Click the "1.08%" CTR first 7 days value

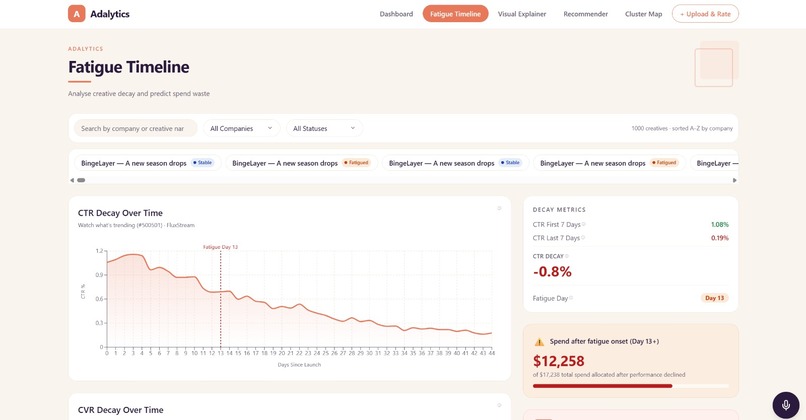(x=720, y=225)
